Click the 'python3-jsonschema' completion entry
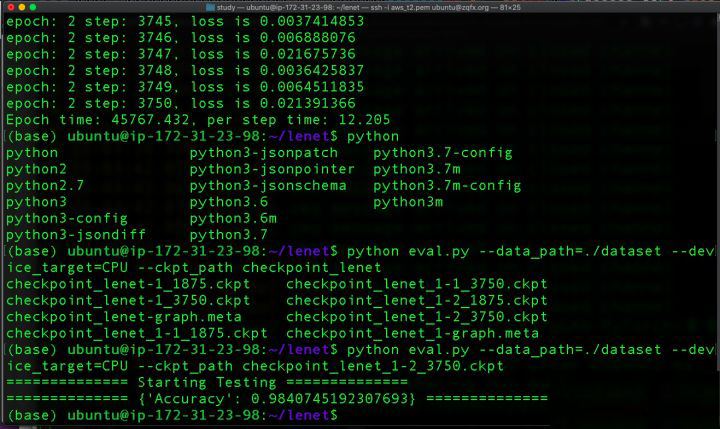The width and height of the screenshot is (720, 429). point(268,186)
